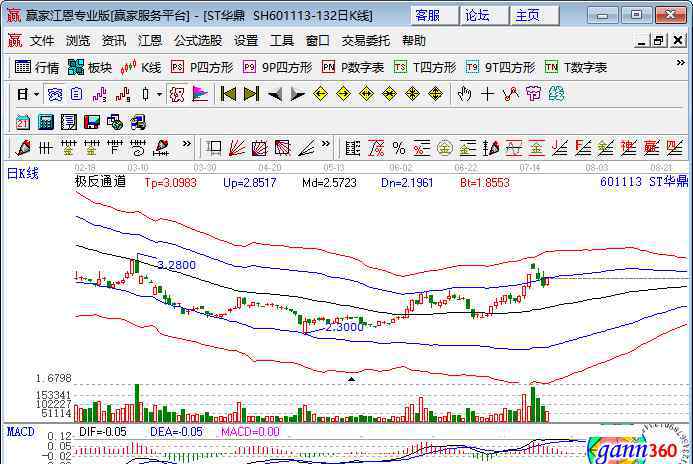The image size is (693, 464).
Task: Jump to first K-line with skip-to-start icon
Action: [228, 94]
